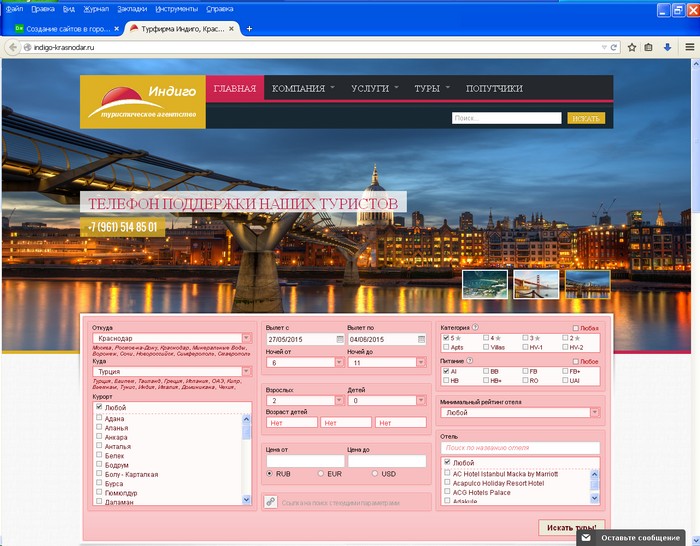
Task: Check the Анталья resort checkbox
Action: [x=99, y=446]
